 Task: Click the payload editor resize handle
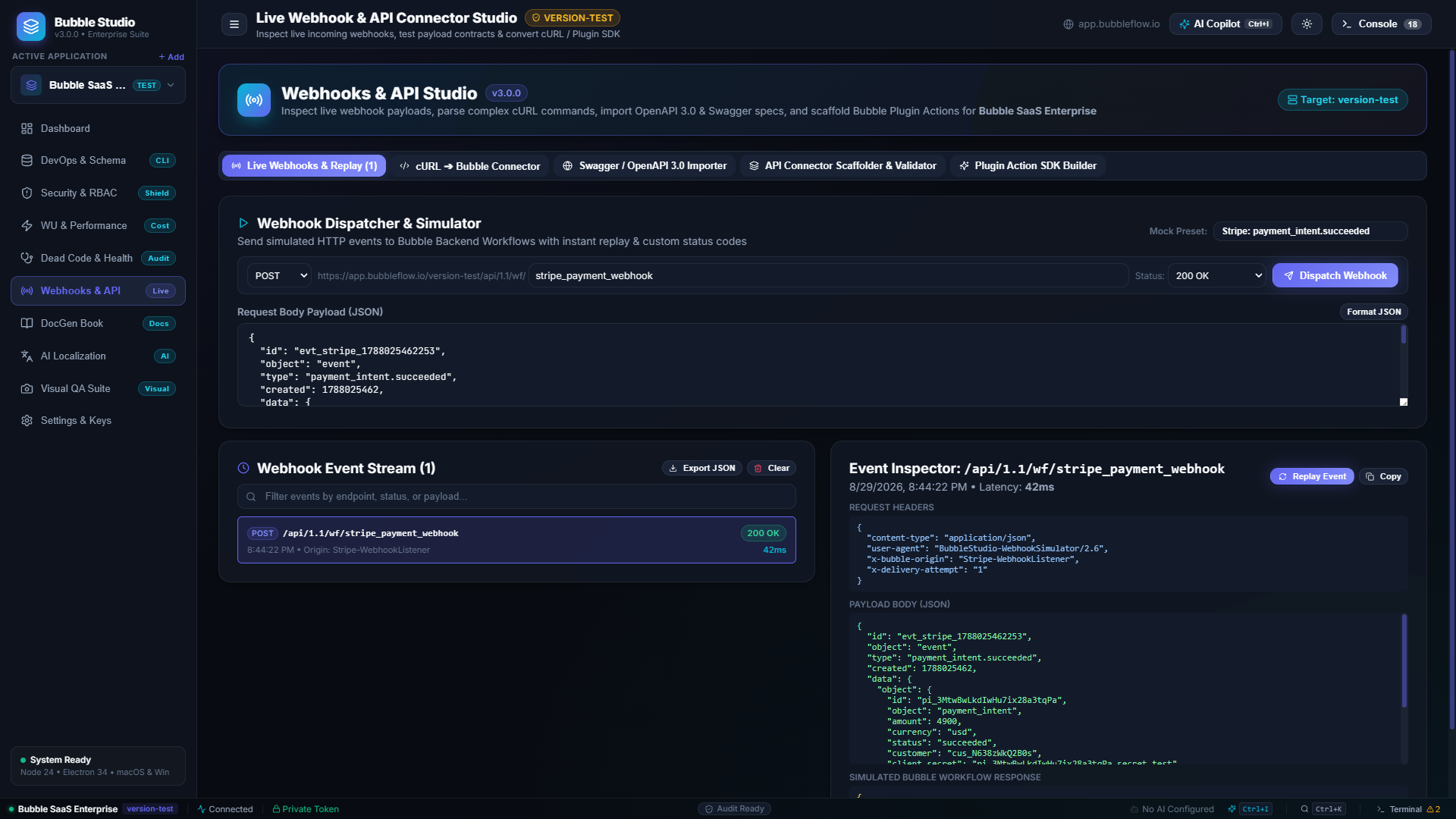click(1404, 403)
